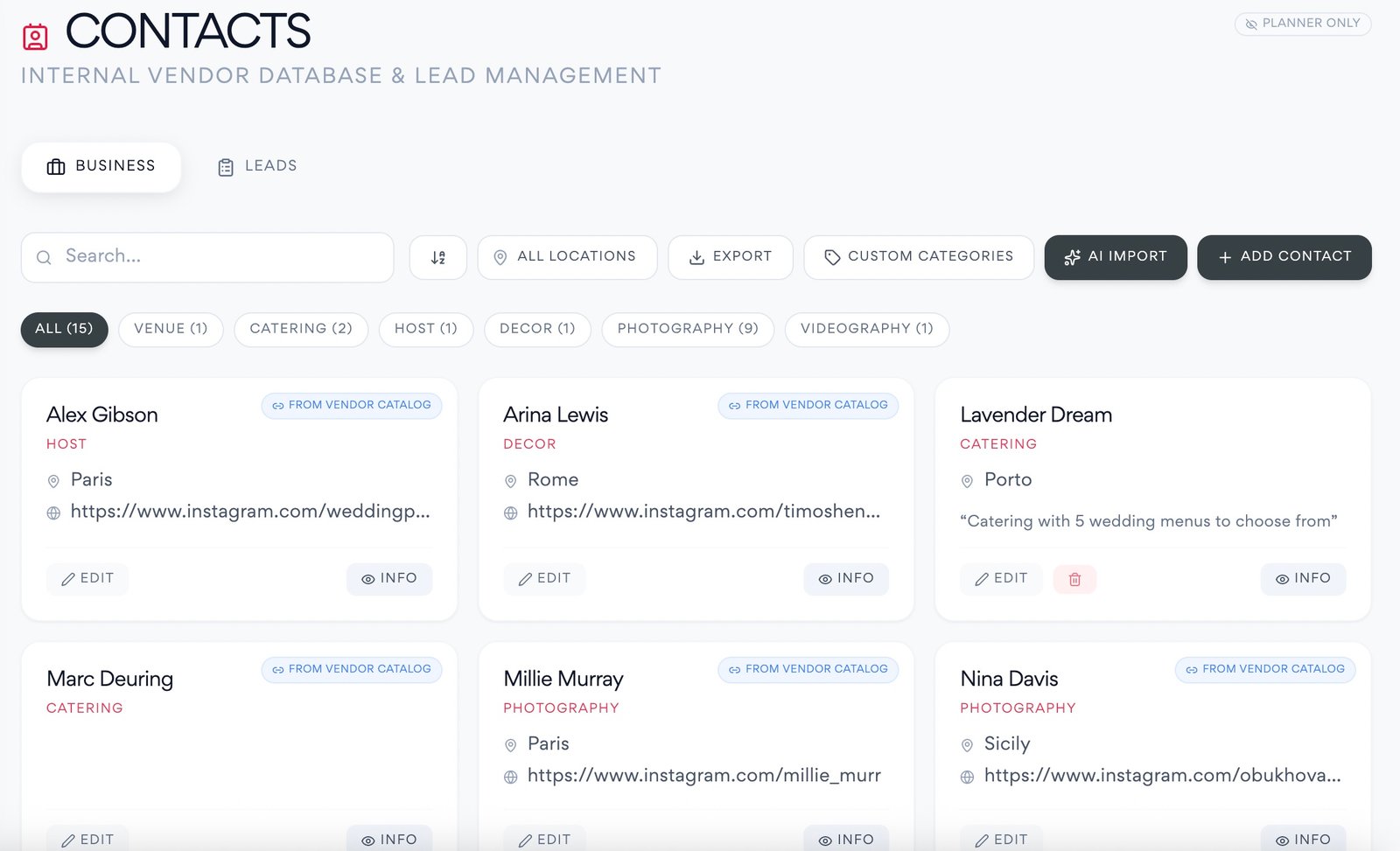The height and width of the screenshot is (851, 1400).
Task: Click the location pin next to Rome
Action: [511, 481]
